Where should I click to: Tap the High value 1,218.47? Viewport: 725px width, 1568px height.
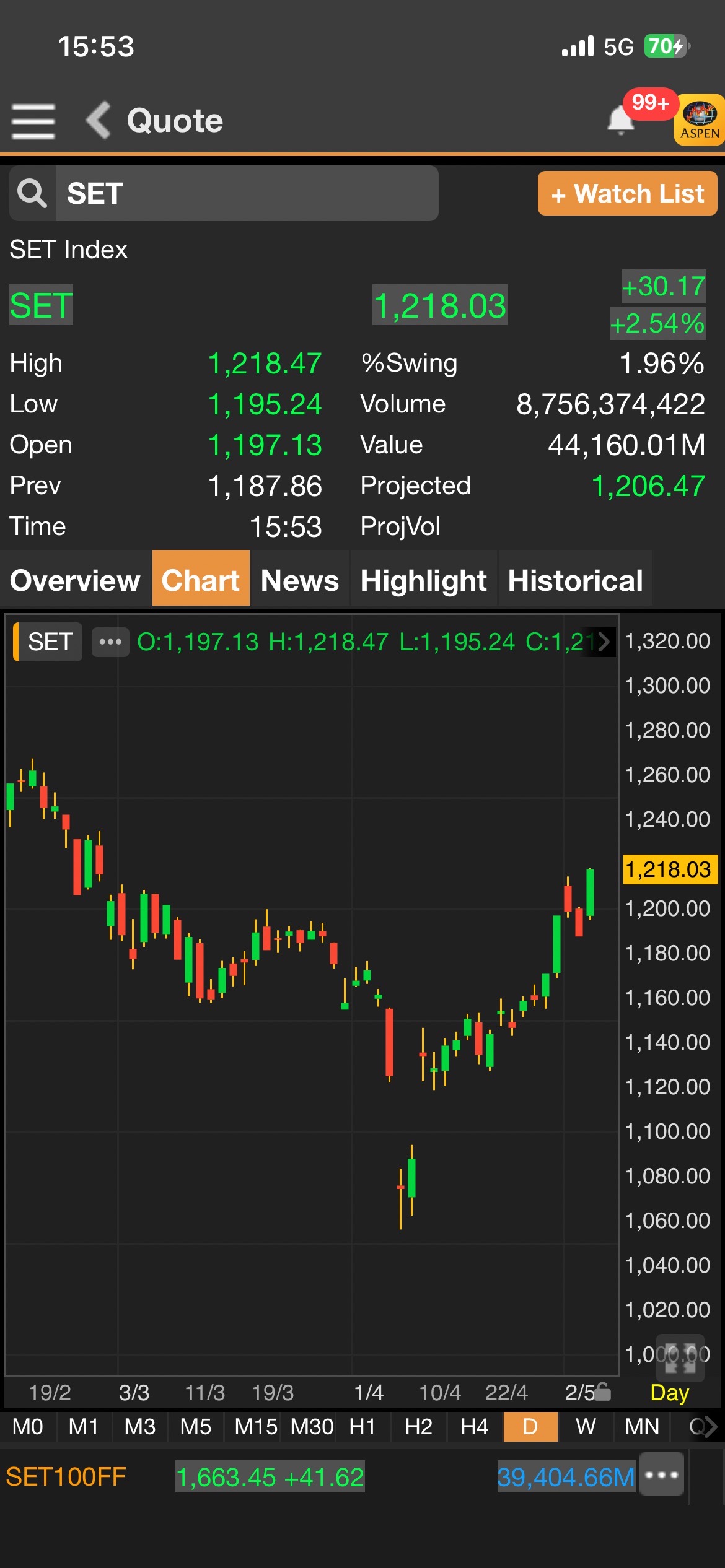pos(265,363)
